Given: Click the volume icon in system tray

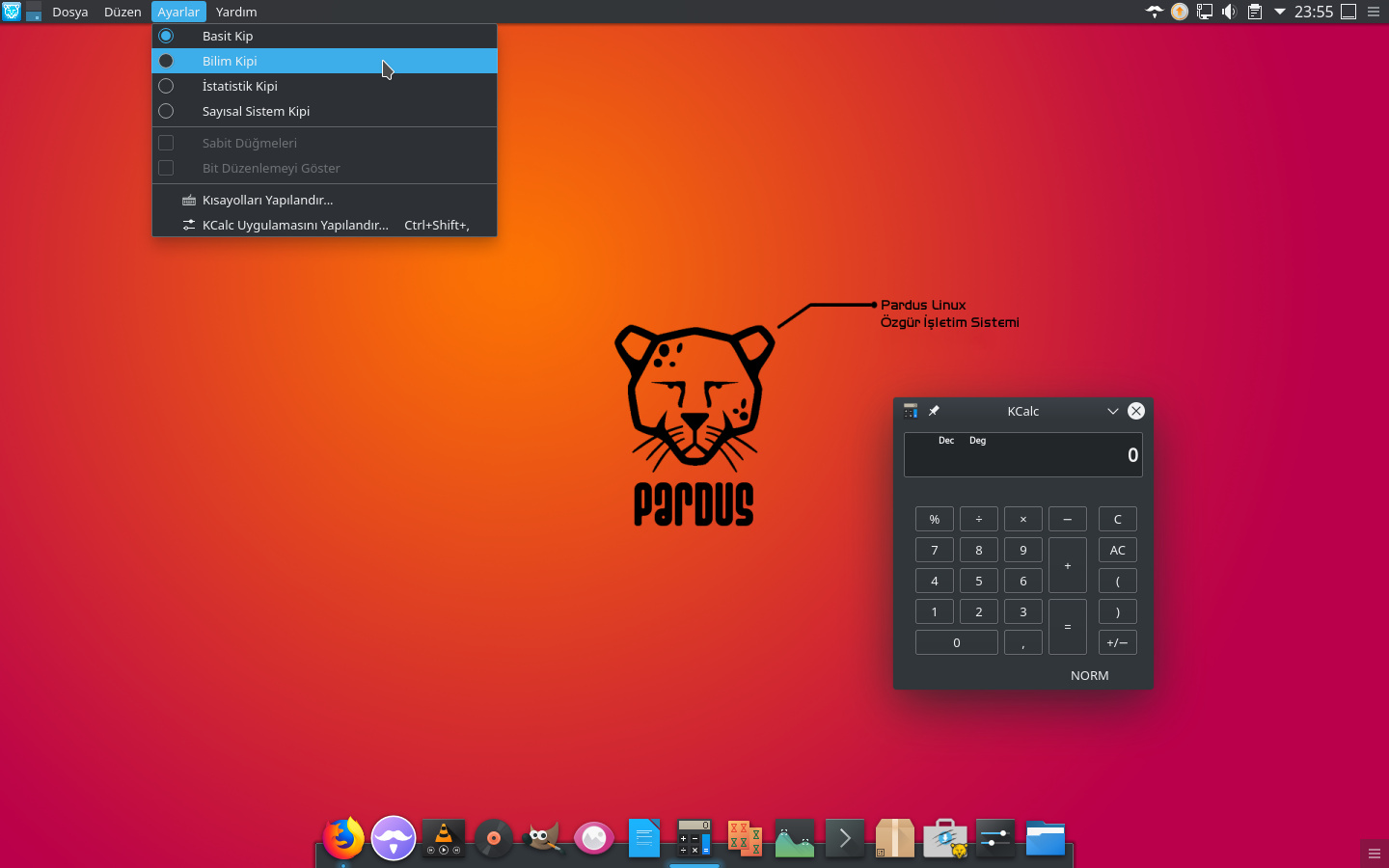Looking at the screenshot, I should coord(1229,12).
